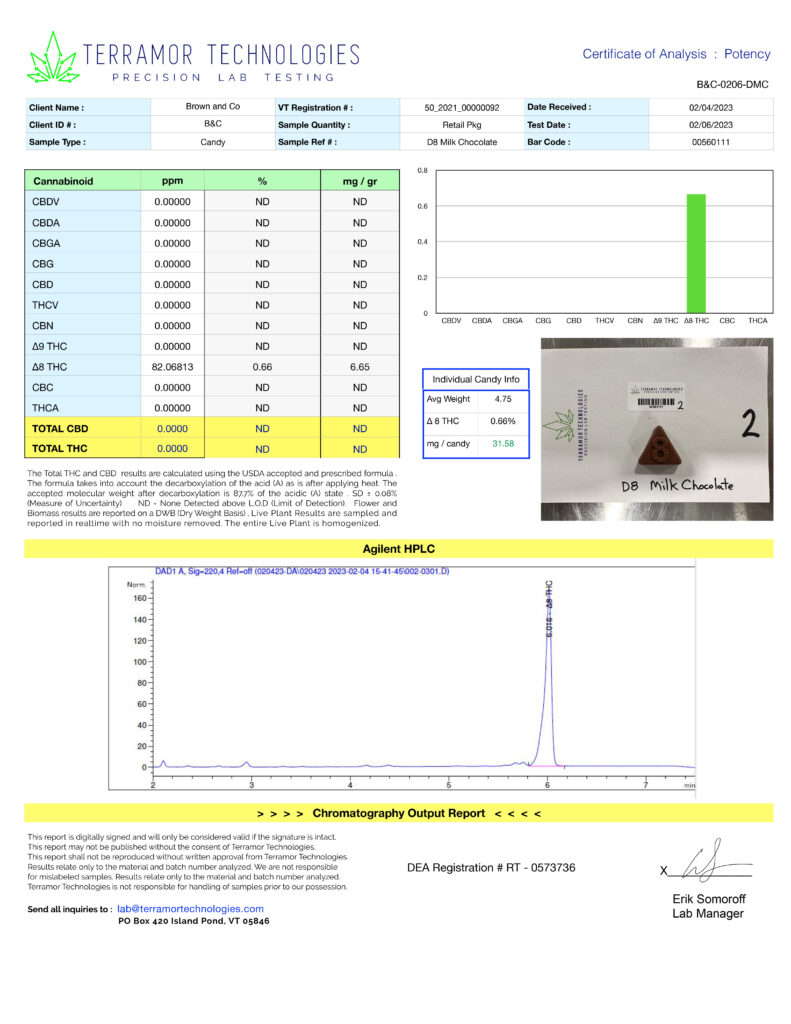791x1024 pixels.
Task: Select Avg Weight value 4.75
Action: click(x=503, y=398)
